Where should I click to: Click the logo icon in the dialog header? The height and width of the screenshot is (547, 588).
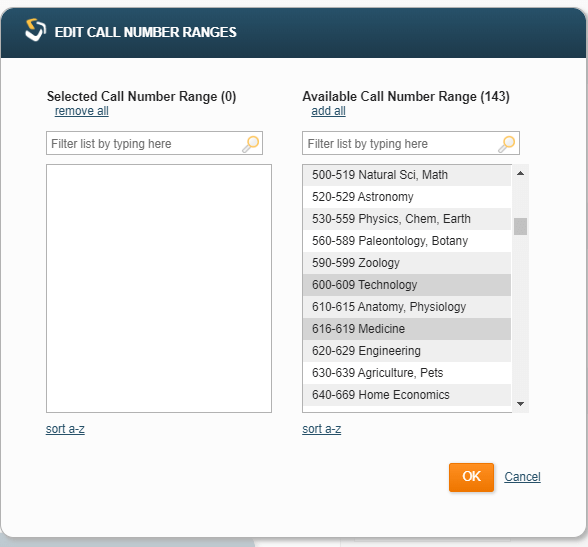point(35,30)
